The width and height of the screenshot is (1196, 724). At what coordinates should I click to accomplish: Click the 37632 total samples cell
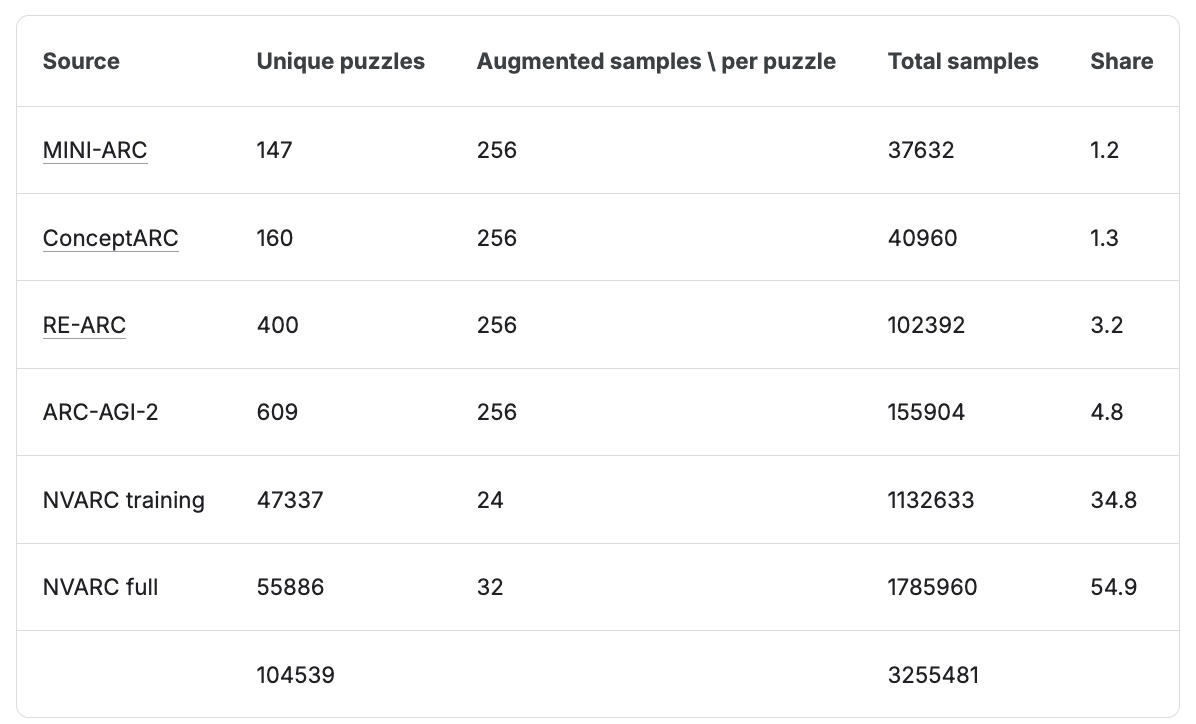[921, 151]
